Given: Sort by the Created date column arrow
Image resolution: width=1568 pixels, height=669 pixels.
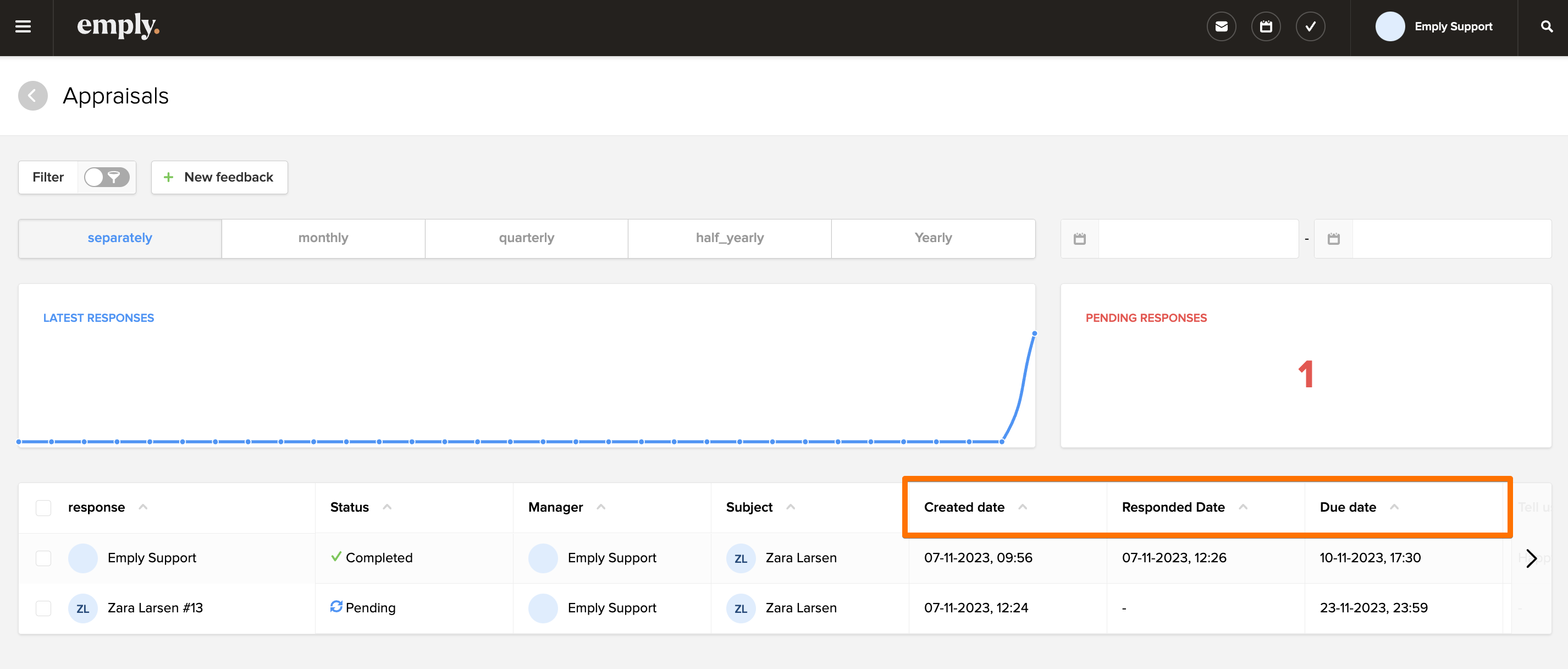Looking at the screenshot, I should coord(1023,507).
